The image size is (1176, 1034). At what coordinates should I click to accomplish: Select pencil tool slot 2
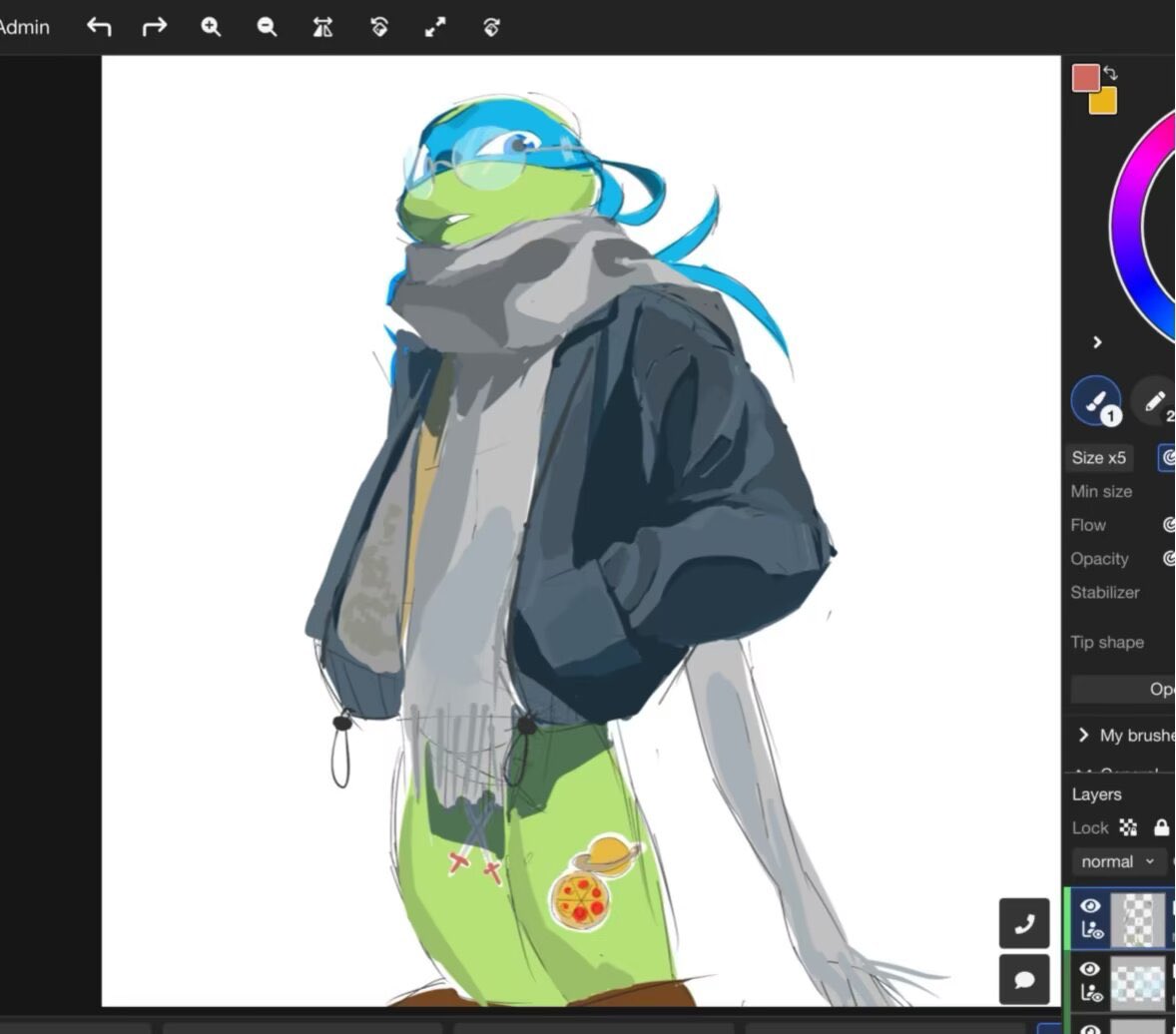click(x=1154, y=401)
